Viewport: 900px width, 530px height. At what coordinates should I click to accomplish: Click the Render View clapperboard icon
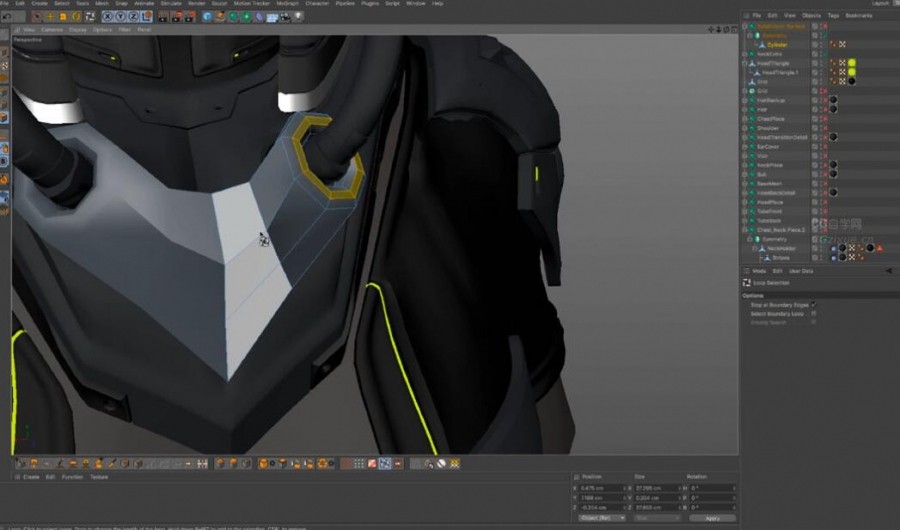click(x=163, y=16)
